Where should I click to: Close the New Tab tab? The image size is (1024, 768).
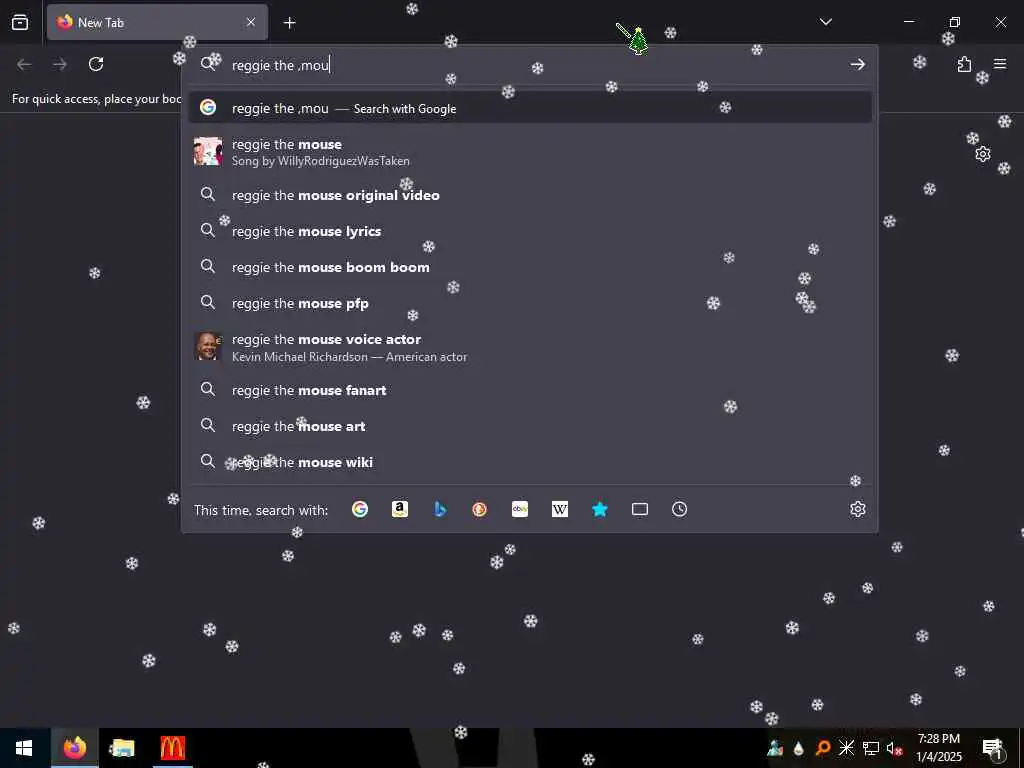point(251,22)
